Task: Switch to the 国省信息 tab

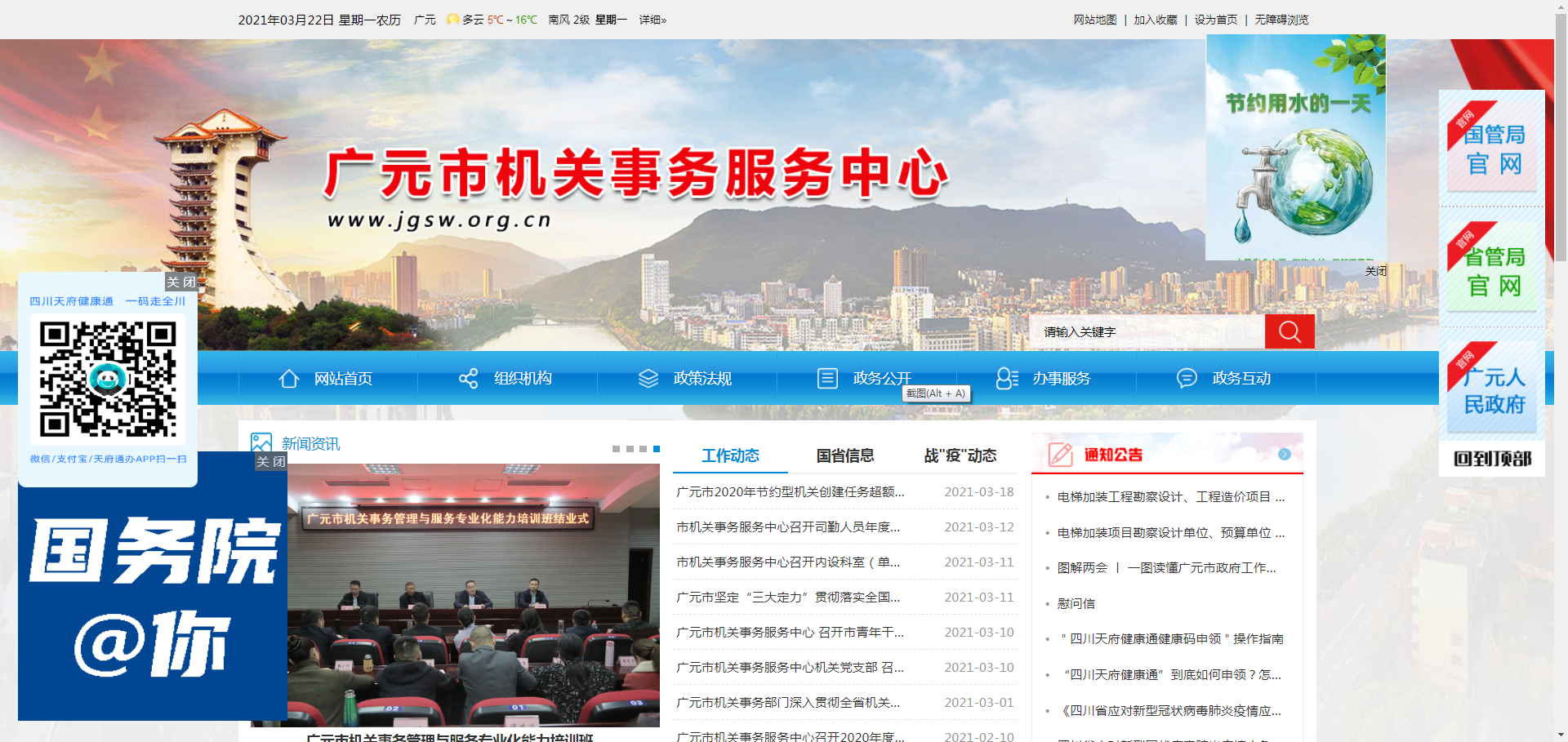Action: pyautogui.click(x=845, y=455)
